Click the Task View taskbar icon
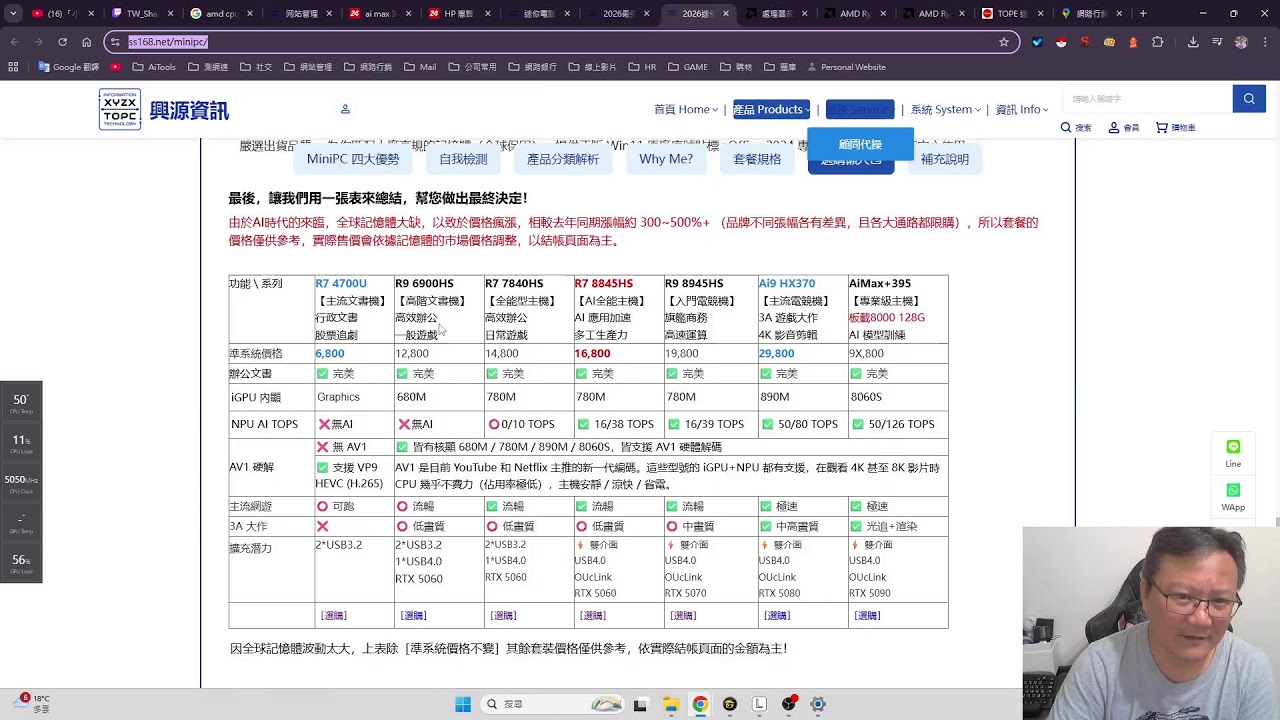Image resolution: width=1280 pixels, height=720 pixels. click(x=640, y=704)
